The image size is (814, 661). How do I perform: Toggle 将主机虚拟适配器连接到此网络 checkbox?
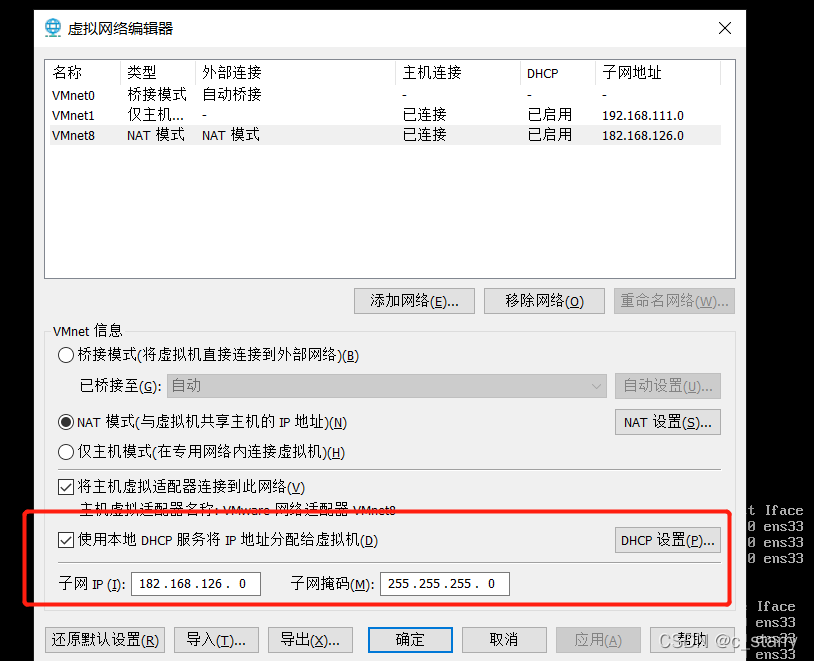pos(66,487)
